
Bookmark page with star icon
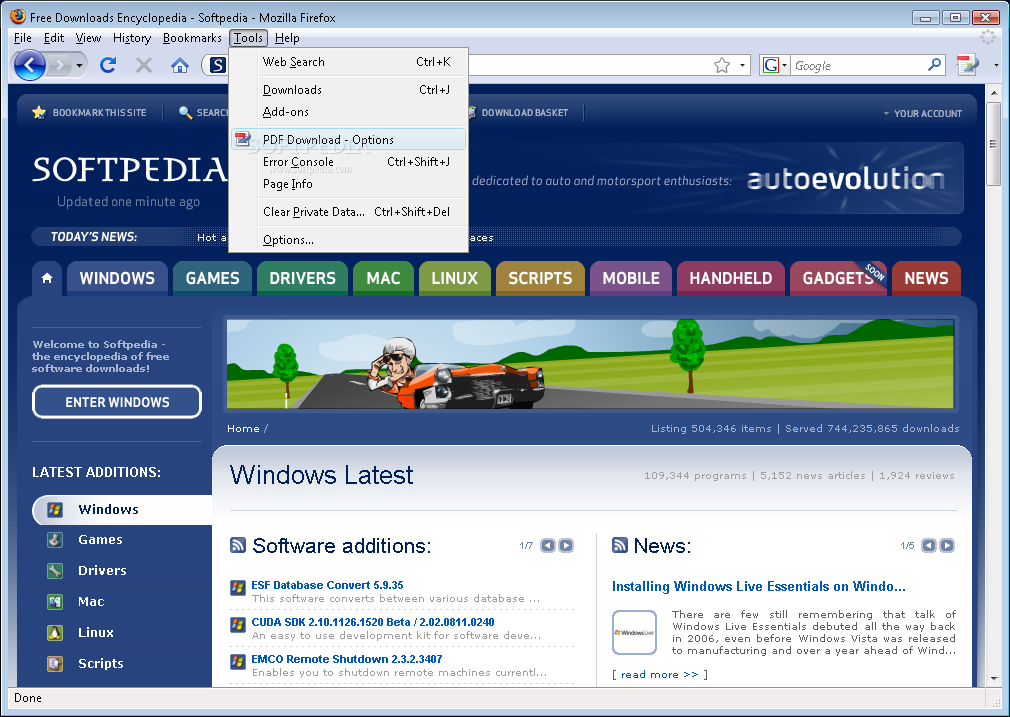722,65
